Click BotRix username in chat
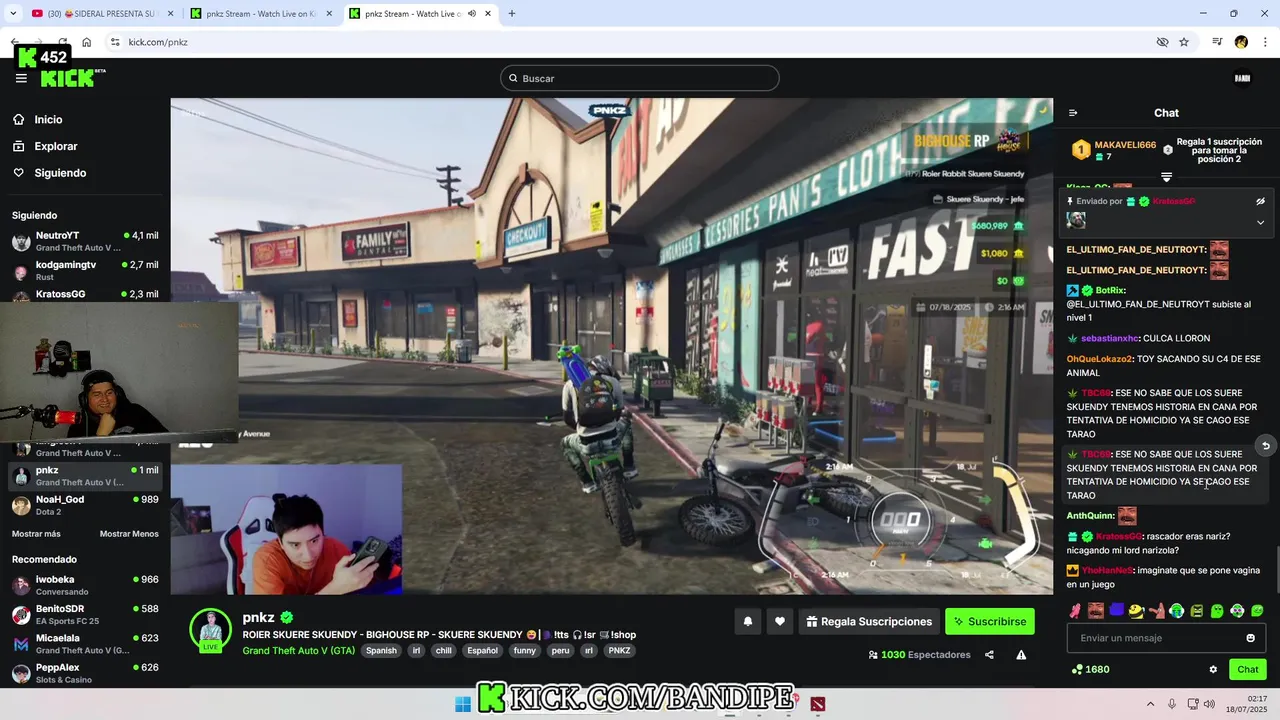The height and width of the screenshot is (720, 1280). (1110, 290)
